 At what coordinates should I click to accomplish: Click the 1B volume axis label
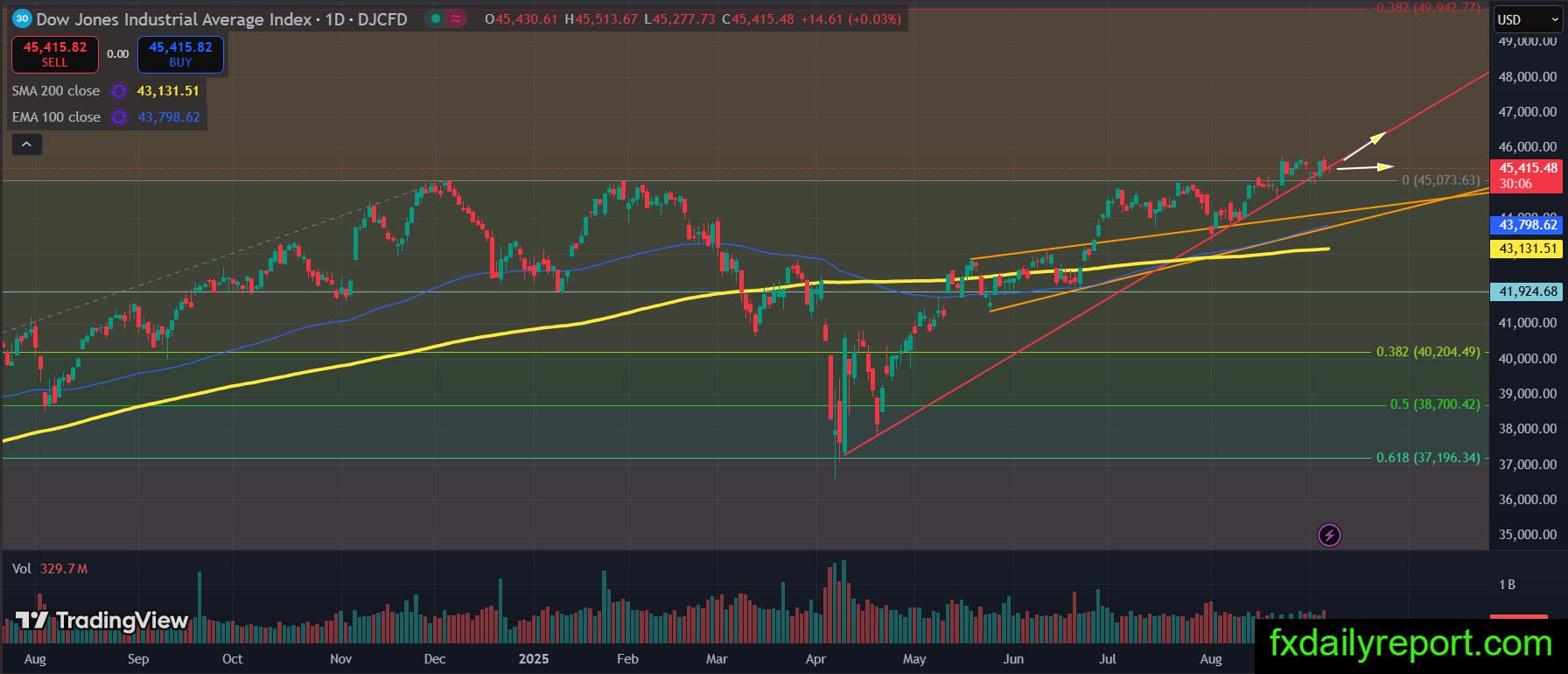click(1507, 585)
